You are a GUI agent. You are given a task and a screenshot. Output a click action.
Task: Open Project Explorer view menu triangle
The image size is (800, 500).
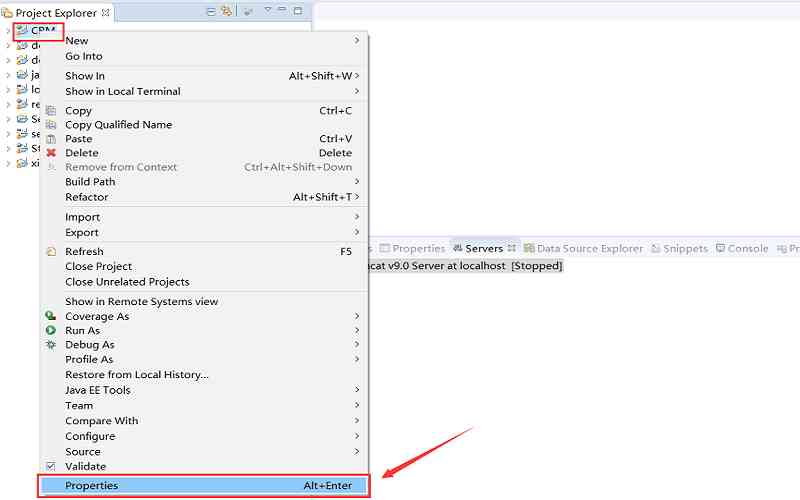point(267,10)
